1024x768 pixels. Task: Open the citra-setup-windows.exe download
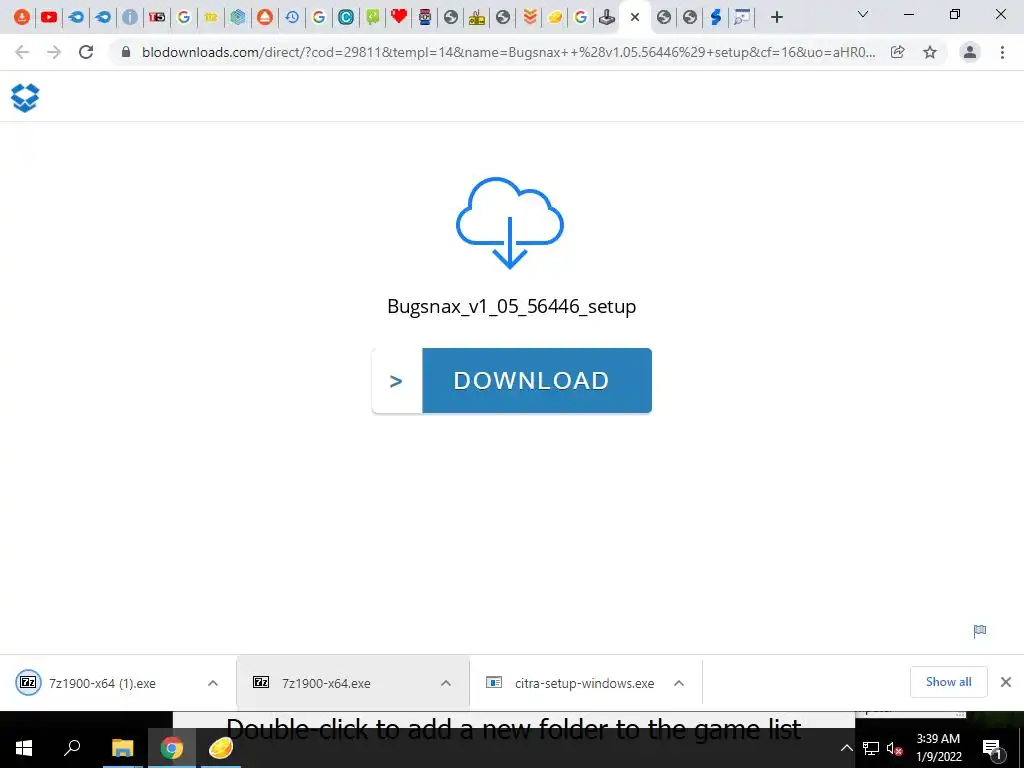(584, 683)
